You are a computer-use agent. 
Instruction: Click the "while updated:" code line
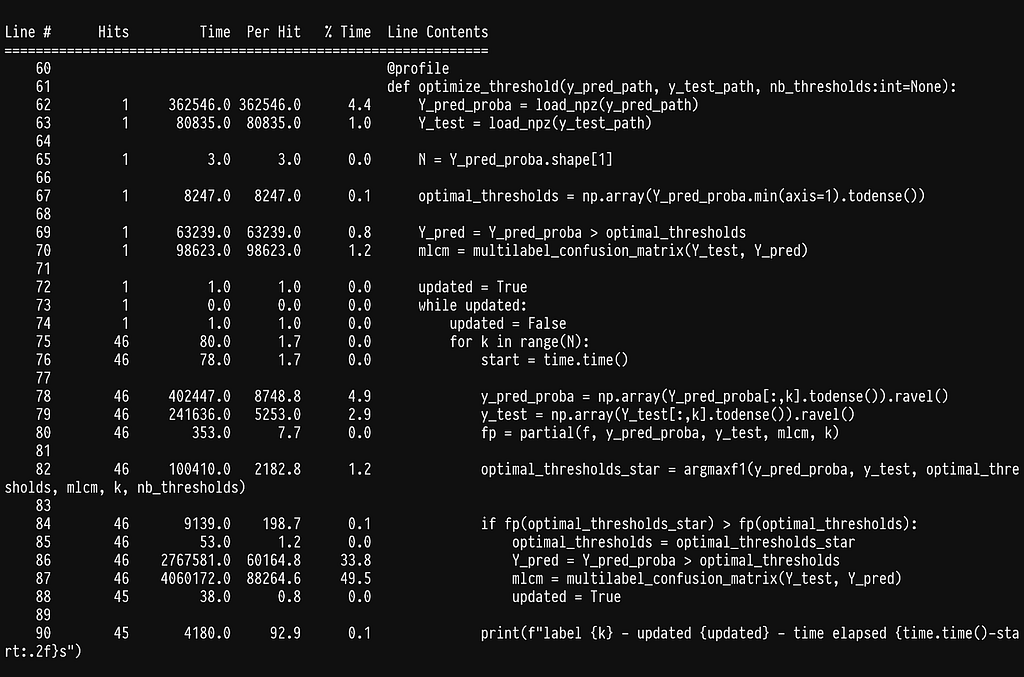472,305
